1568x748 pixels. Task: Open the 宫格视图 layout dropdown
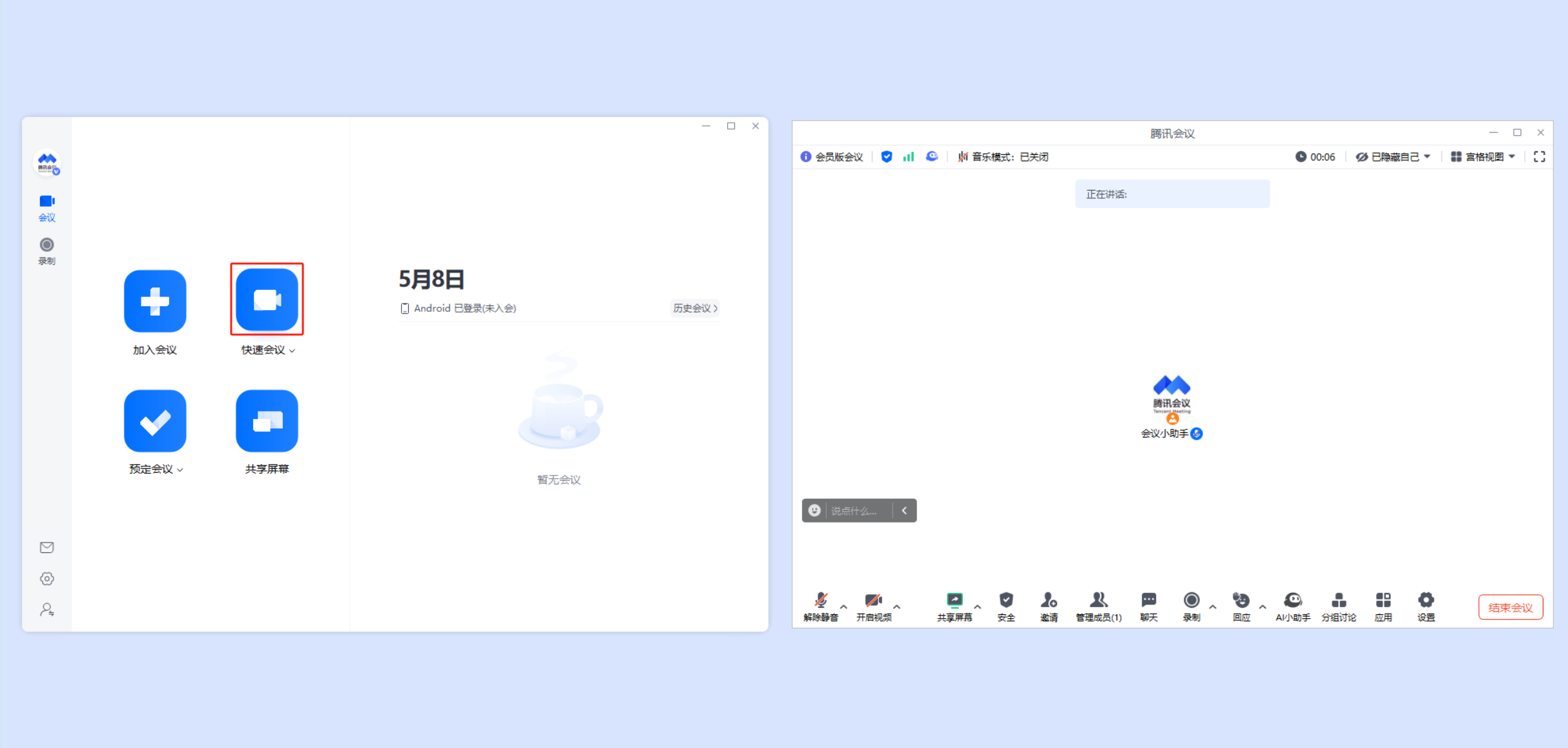click(1483, 156)
